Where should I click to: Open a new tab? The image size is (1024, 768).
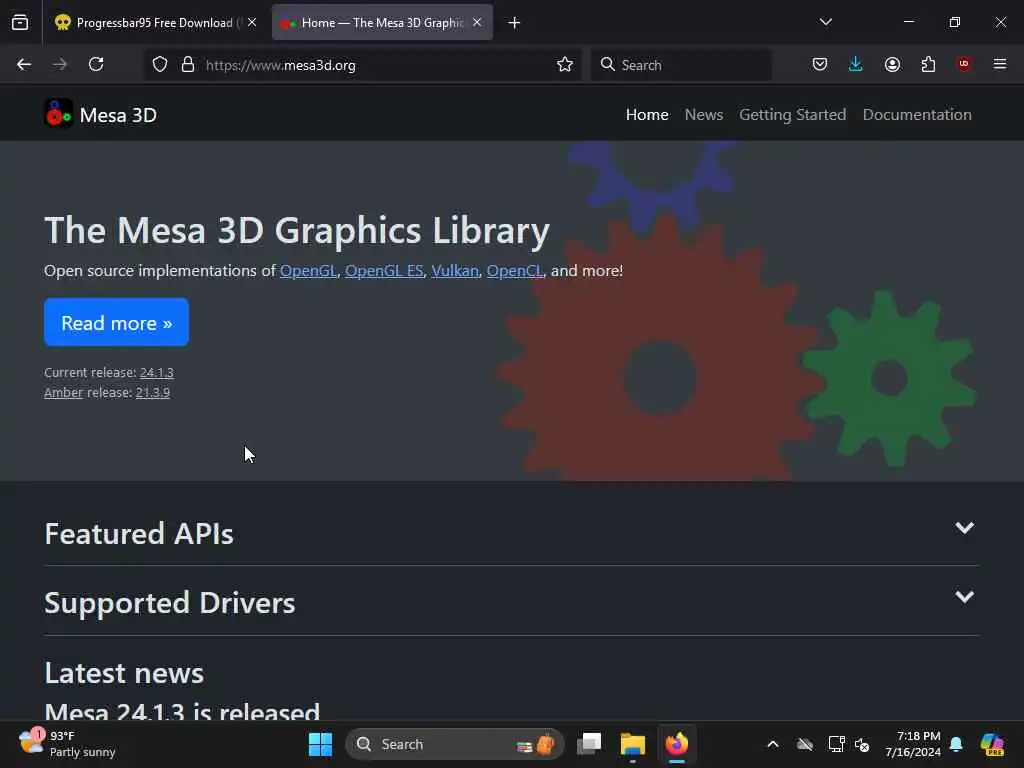(514, 23)
